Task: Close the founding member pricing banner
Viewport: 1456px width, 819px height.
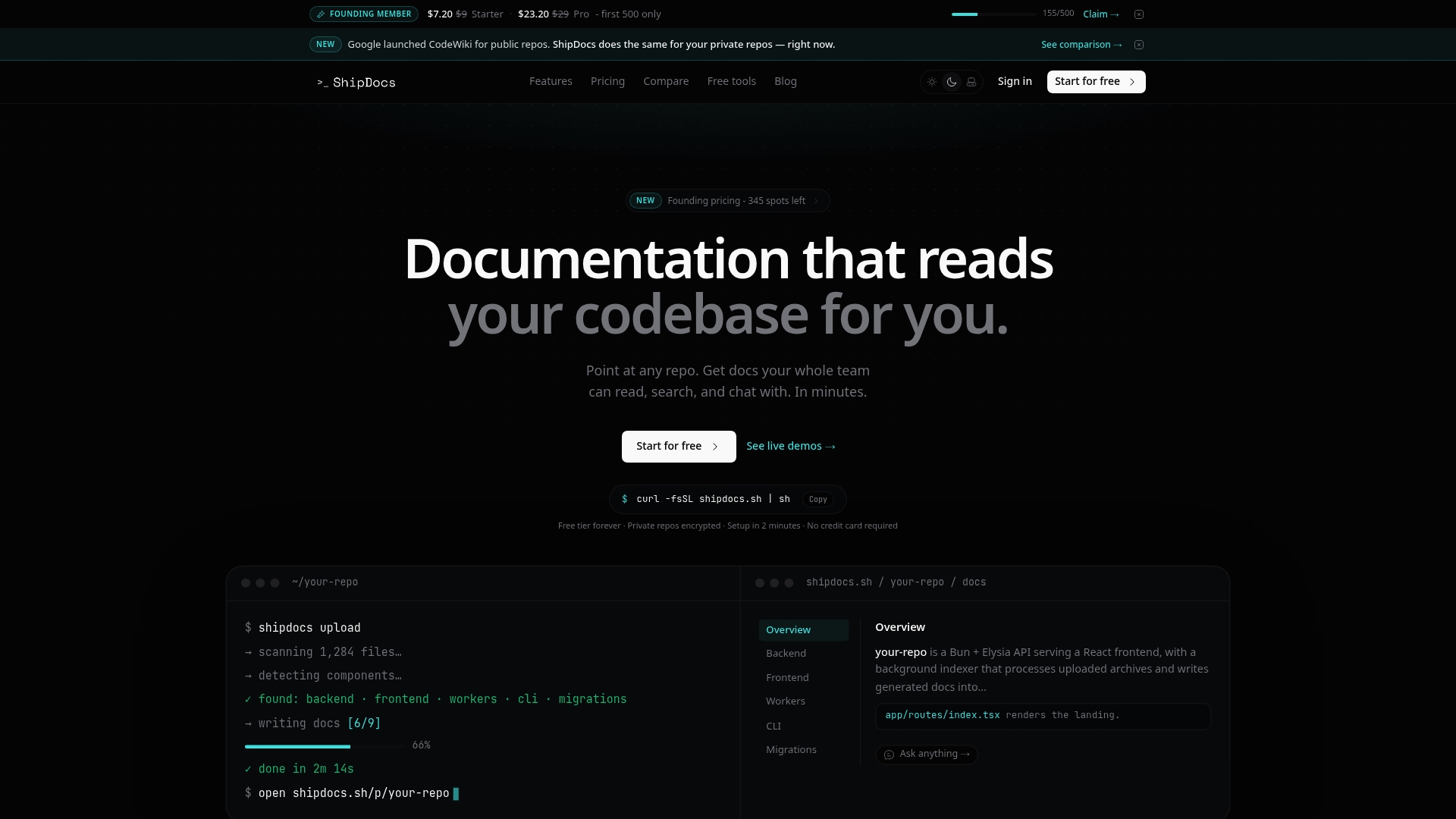Action: [x=1139, y=14]
